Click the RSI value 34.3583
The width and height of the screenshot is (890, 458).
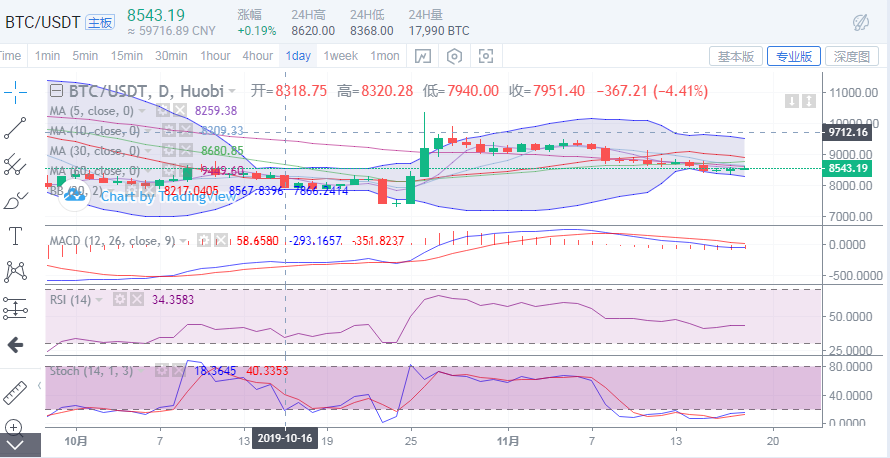click(171, 300)
